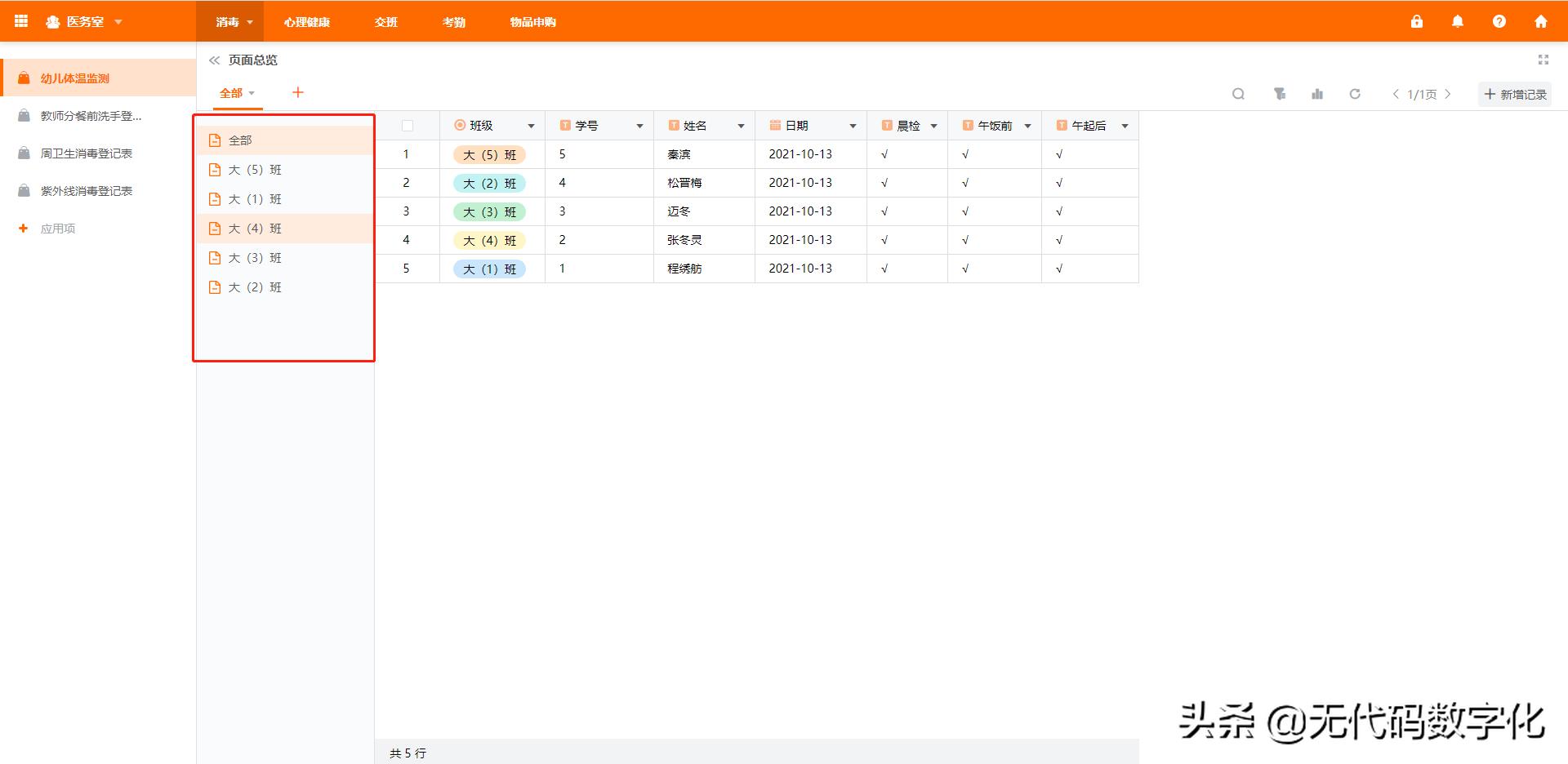
Task: Open help with the question mark icon
Action: pyautogui.click(x=1499, y=21)
